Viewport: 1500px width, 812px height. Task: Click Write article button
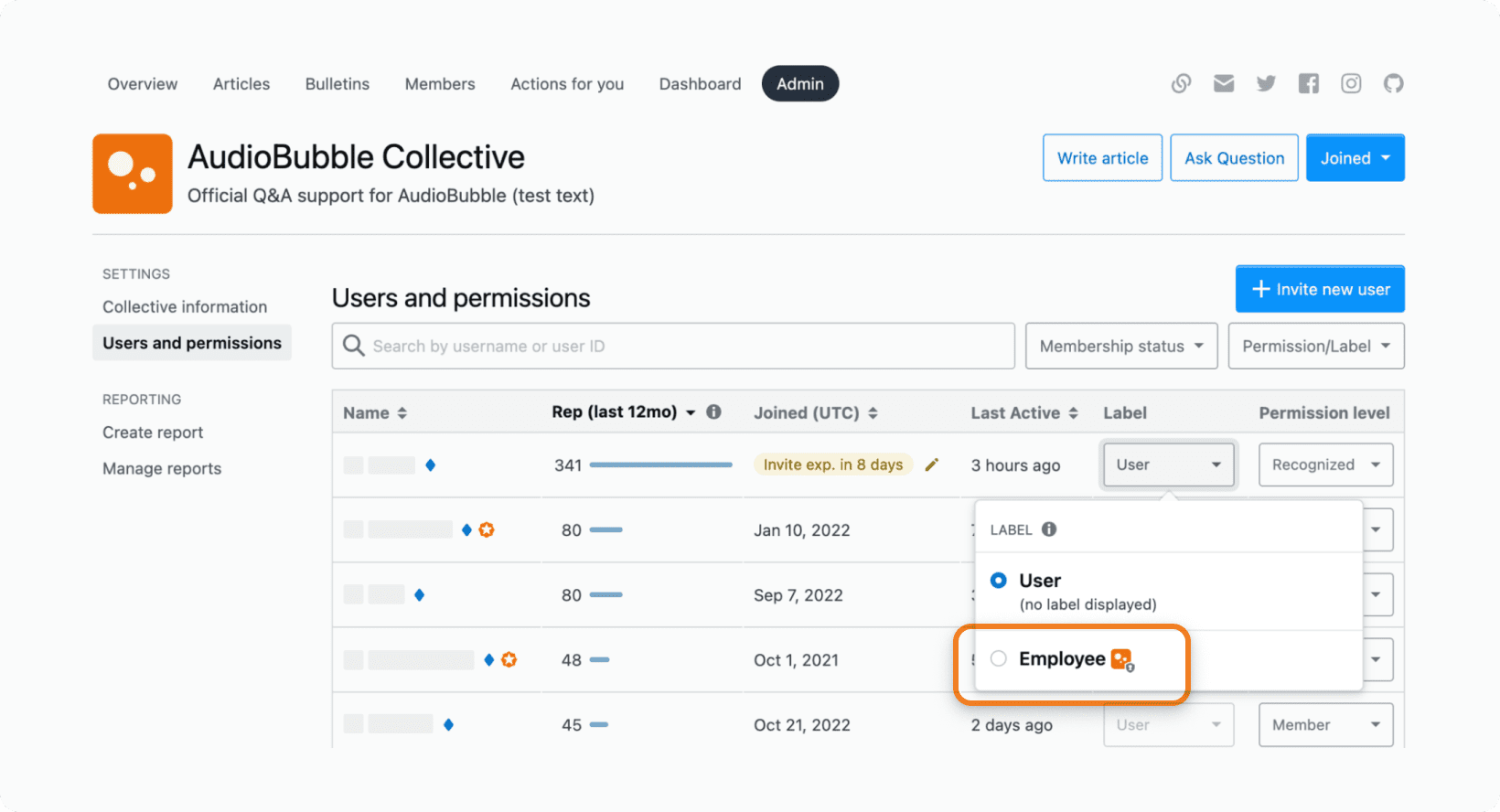[x=1102, y=158]
